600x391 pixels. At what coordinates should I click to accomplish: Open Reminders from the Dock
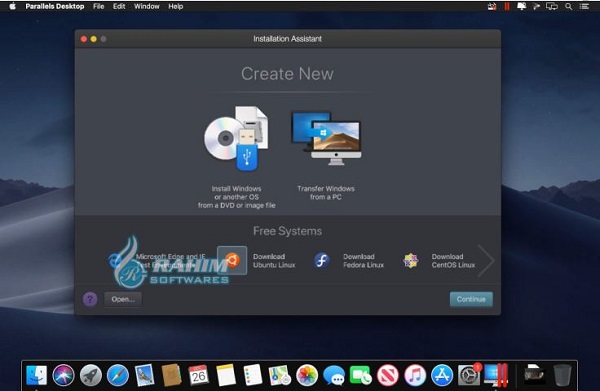click(253, 375)
